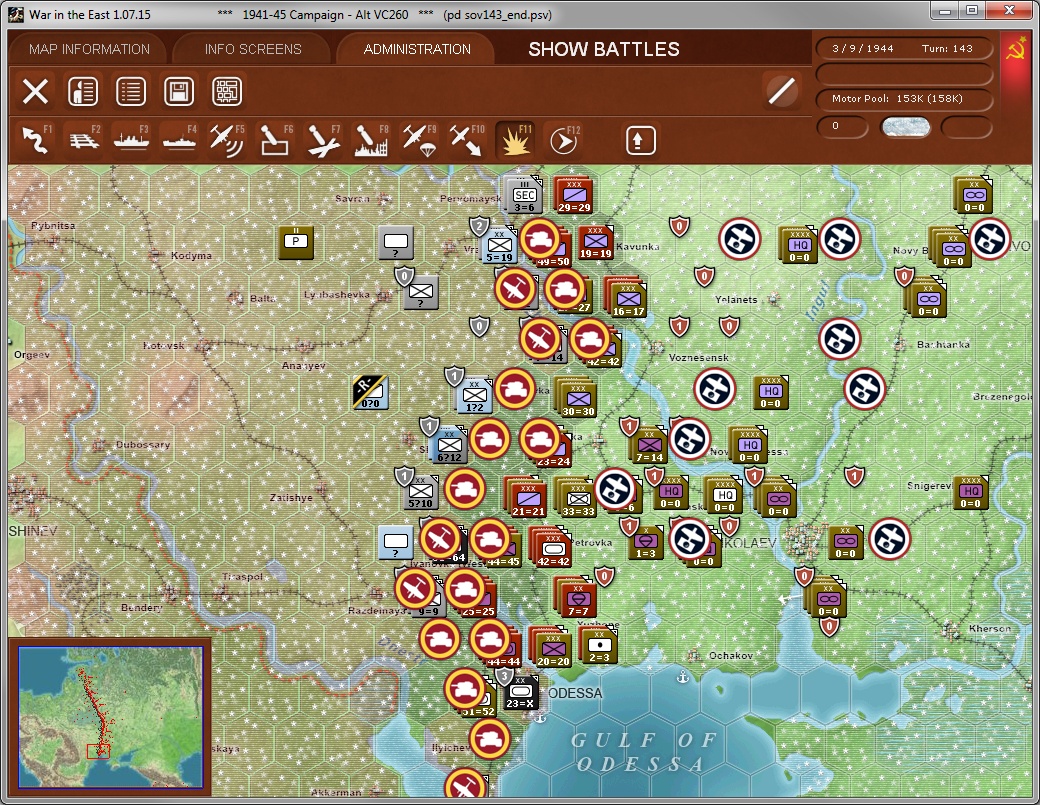
Task: Click the diagonal line pencil icon
Action: click(x=782, y=91)
